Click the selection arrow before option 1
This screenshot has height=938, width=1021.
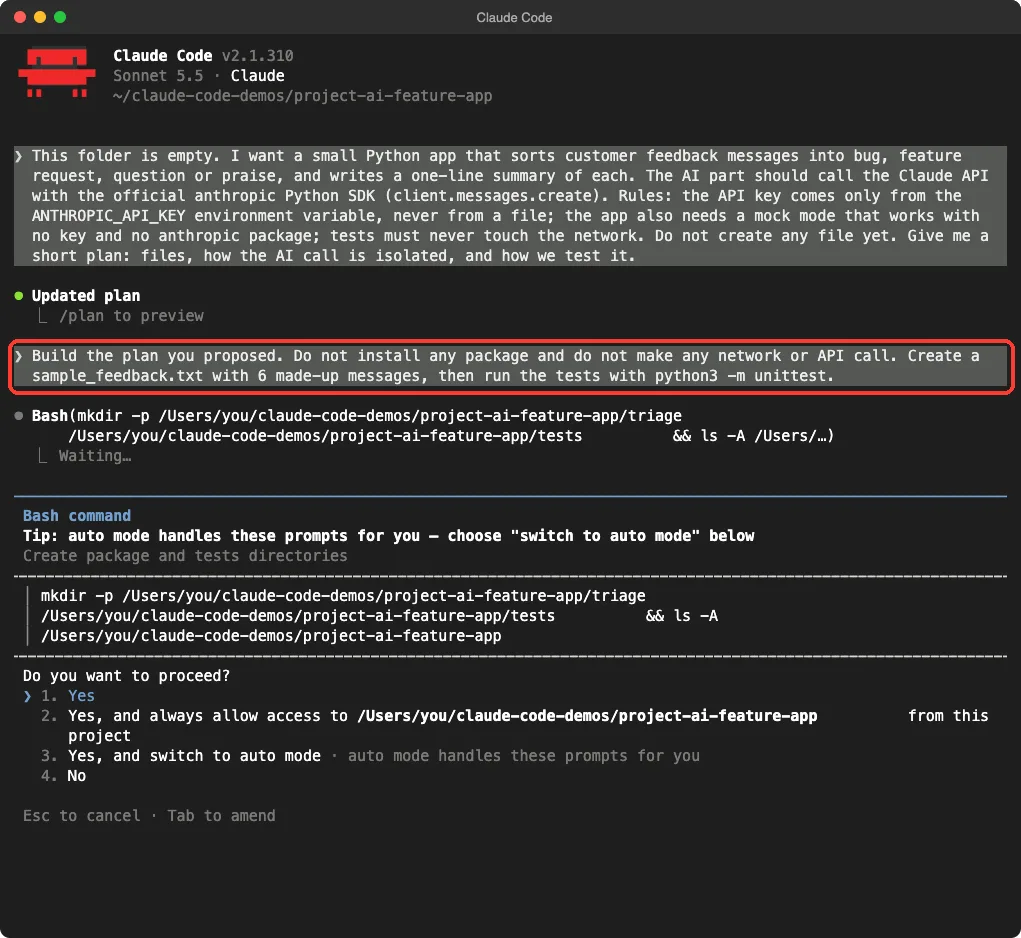coord(27,696)
